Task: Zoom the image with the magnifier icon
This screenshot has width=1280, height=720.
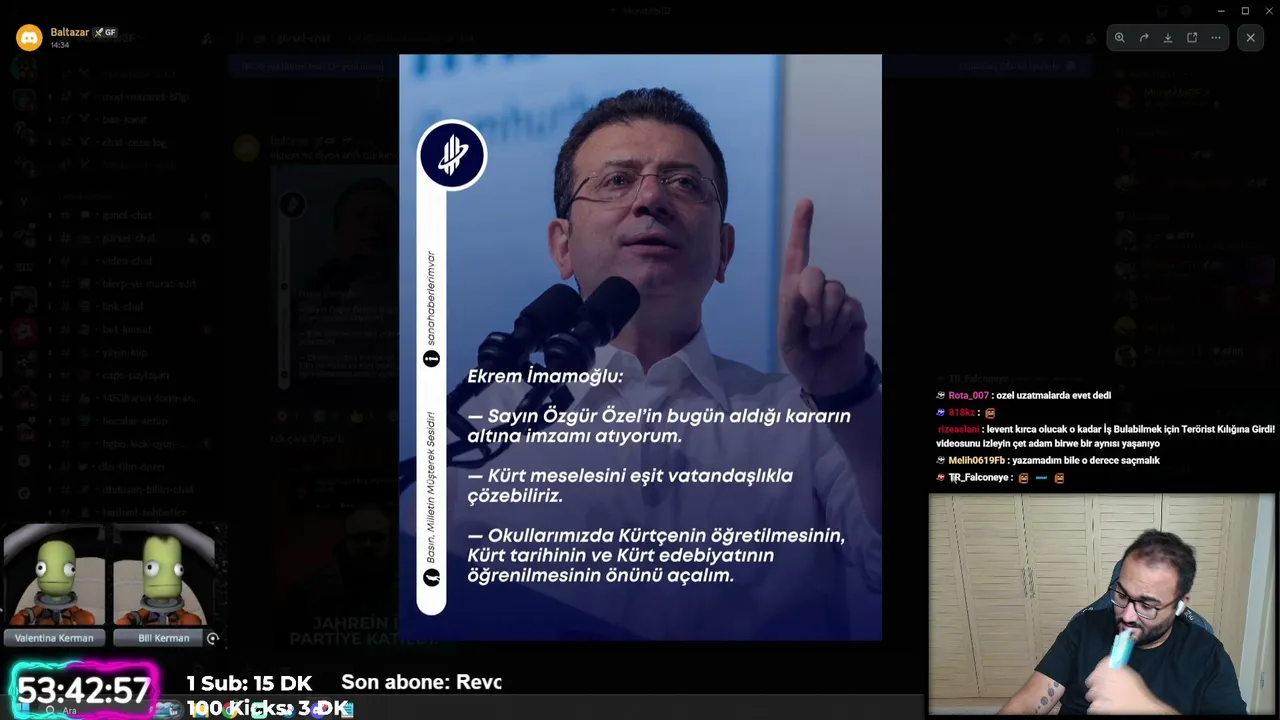Action: (1120, 38)
